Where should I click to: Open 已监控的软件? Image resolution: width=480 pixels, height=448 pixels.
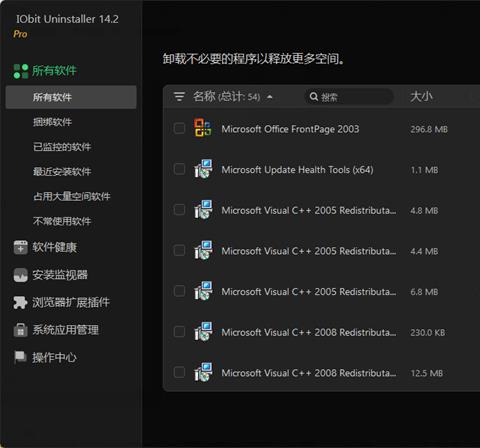point(62,147)
